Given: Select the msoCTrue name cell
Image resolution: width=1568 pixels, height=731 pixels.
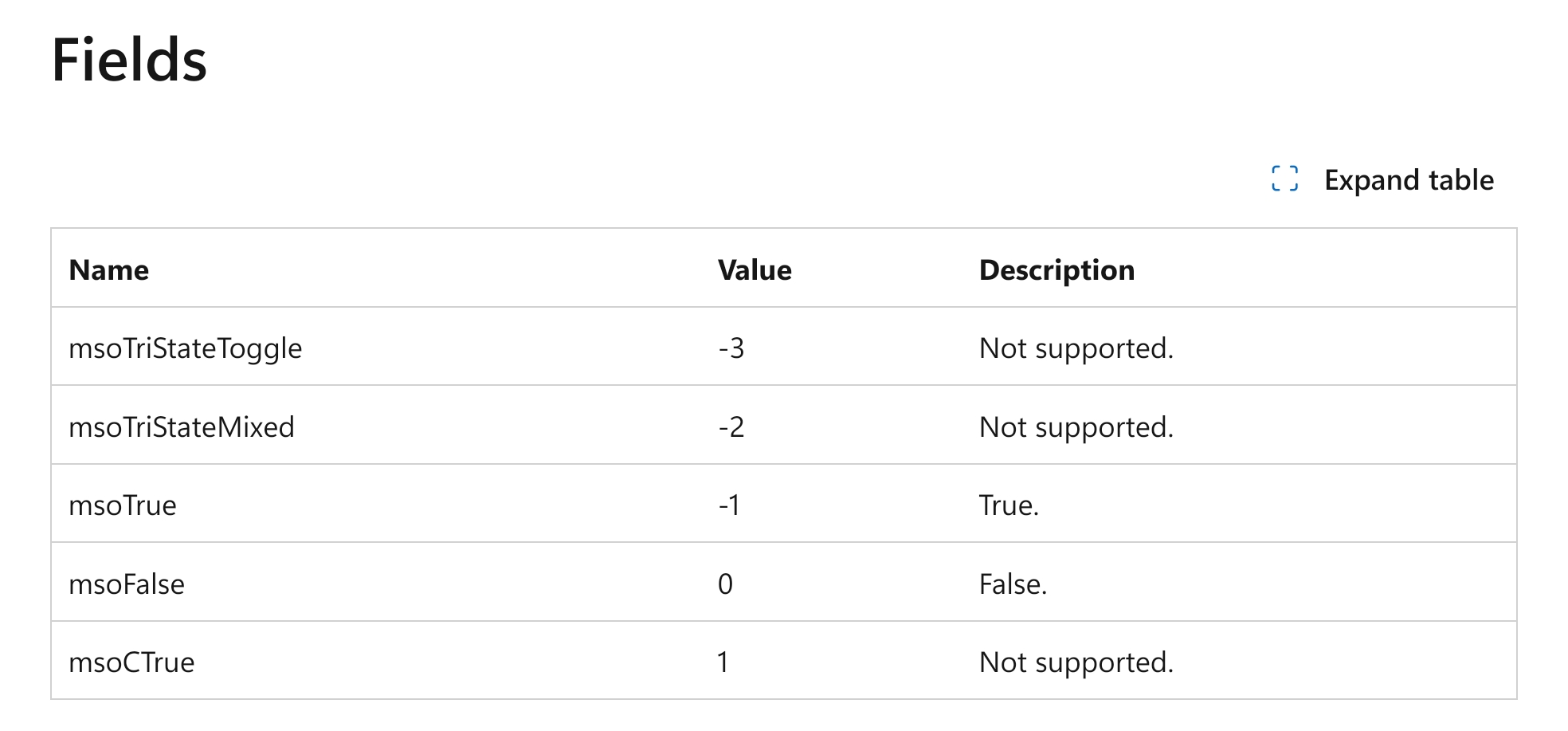Looking at the screenshot, I should (x=131, y=662).
